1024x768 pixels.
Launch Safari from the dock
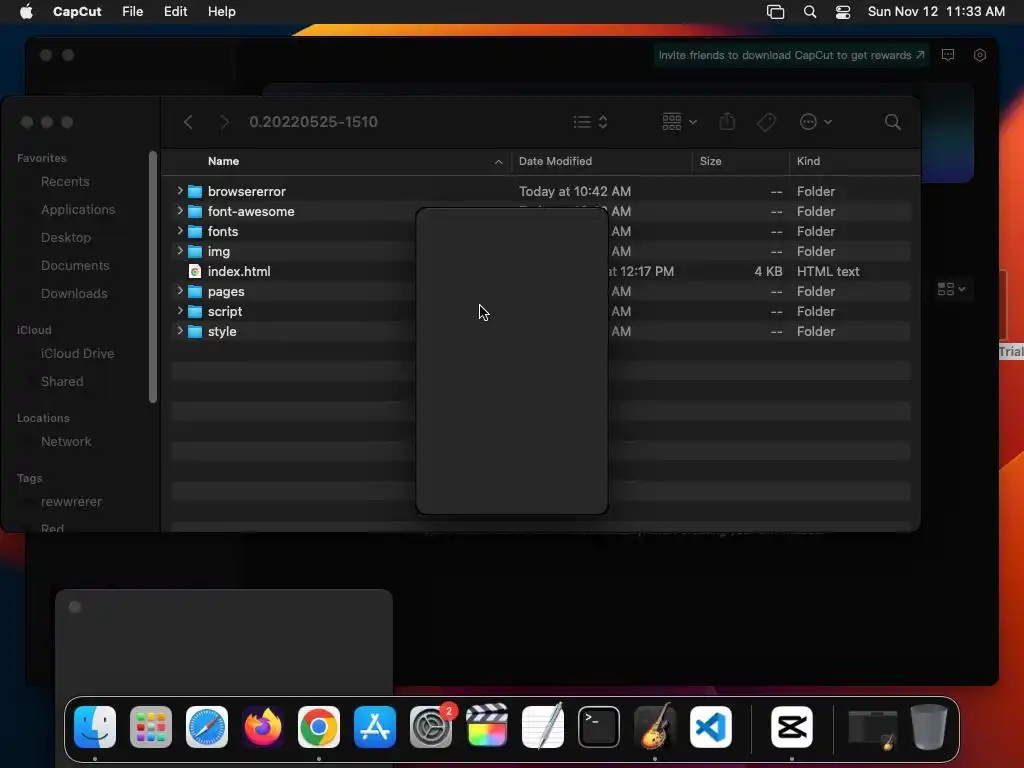tap(207, 727)
